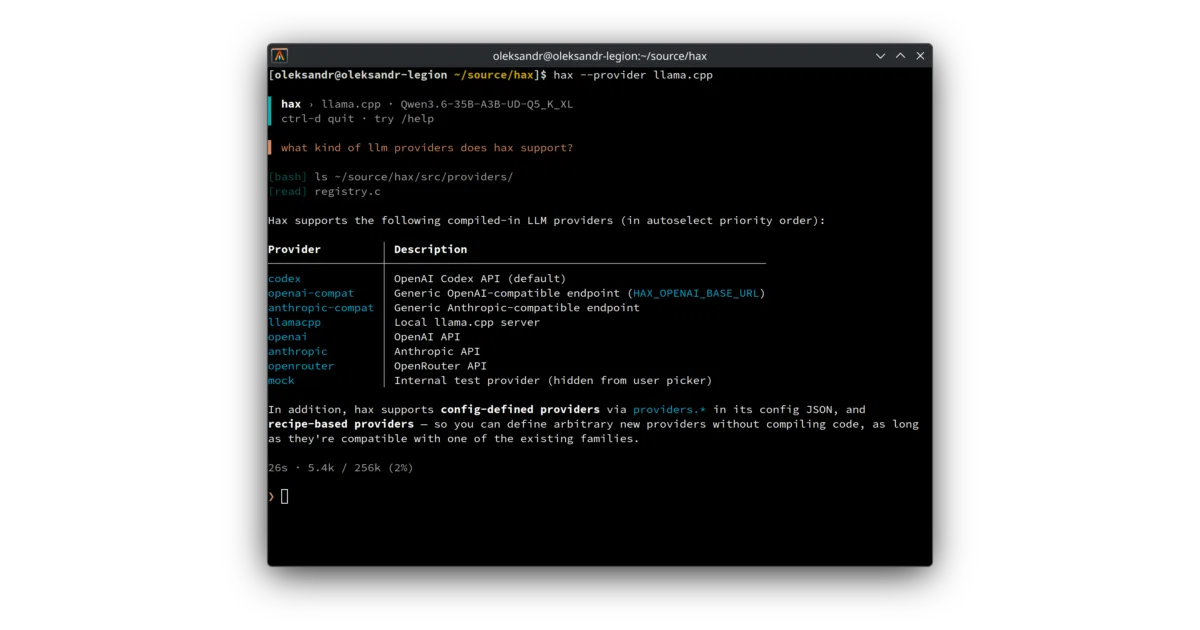Maximize the terminal window

pos(901,56)
